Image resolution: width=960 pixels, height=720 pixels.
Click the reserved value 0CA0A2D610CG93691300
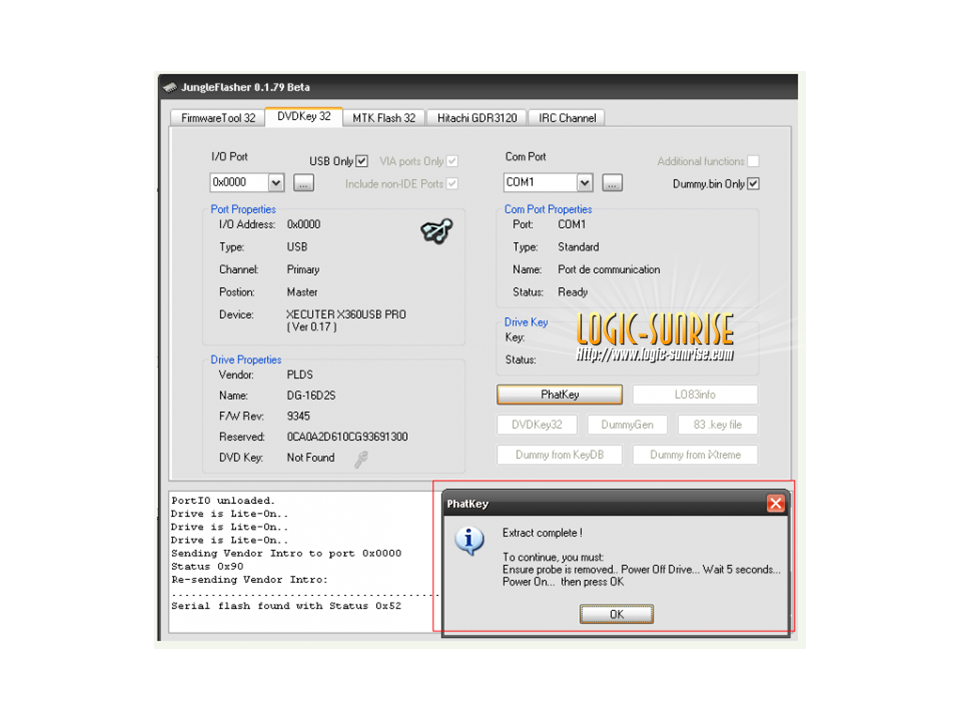point(347,437)
